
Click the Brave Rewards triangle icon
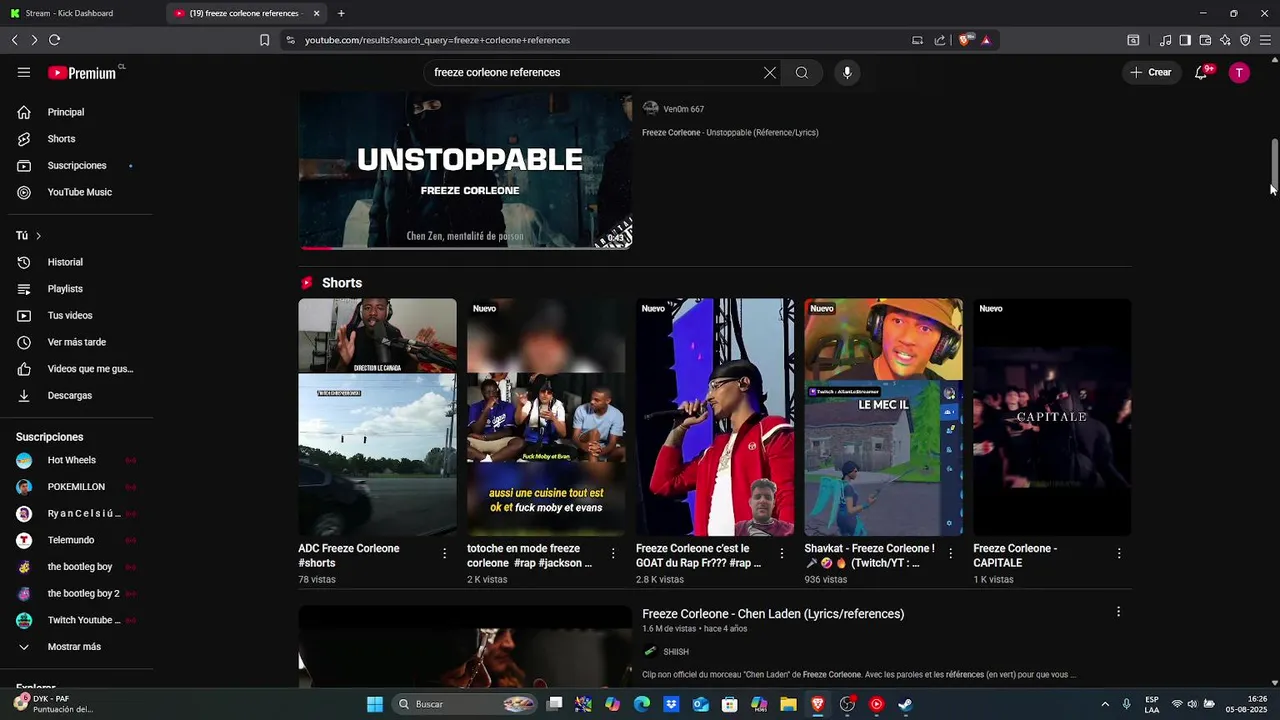pyautogui.click(x=986, y=40)
